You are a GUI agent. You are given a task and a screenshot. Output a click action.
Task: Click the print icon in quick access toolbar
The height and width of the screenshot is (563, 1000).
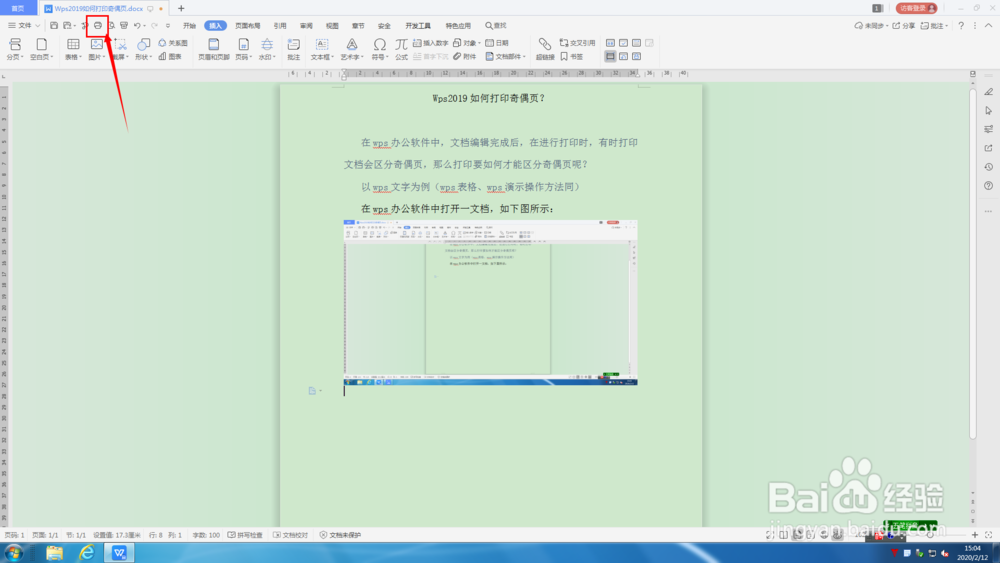pyautogui.click(x=98, y=26)
